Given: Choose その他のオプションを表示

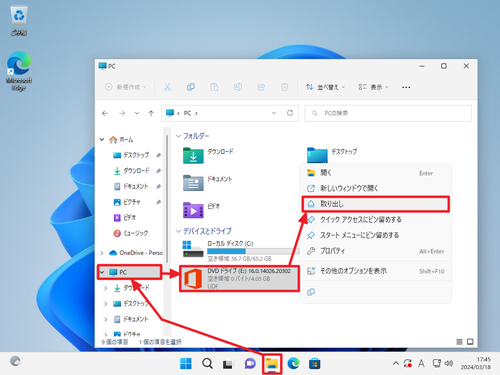Looking at the screenshot, I should tap(375, 271).
